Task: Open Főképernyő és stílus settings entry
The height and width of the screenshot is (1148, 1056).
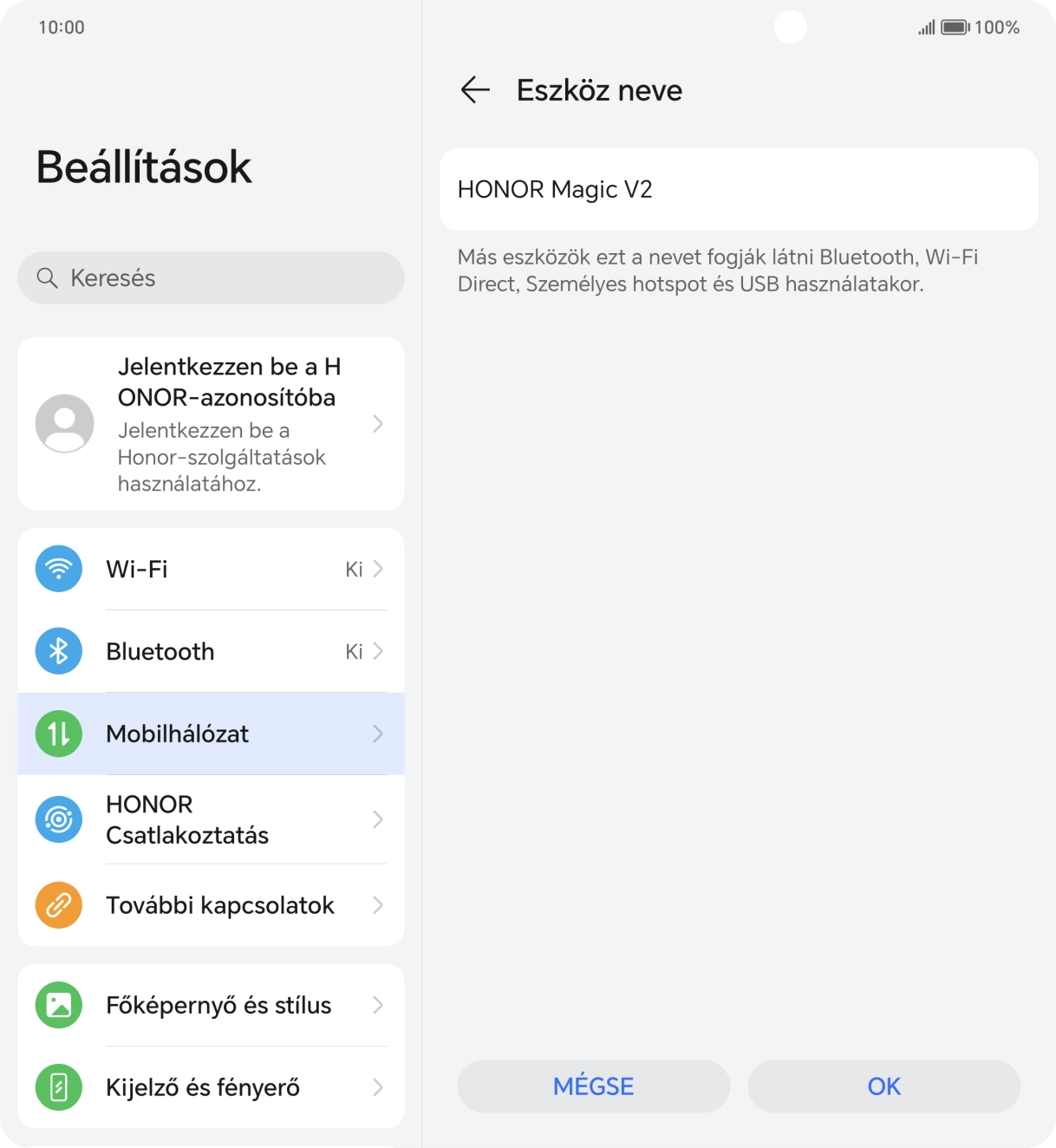Action: tap(211, 1005)
